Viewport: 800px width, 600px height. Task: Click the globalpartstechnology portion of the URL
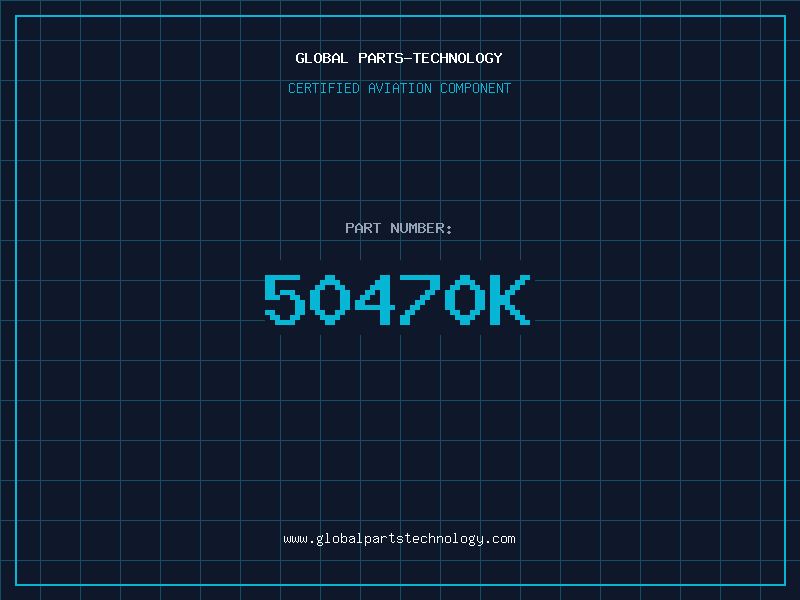(399, 539)
